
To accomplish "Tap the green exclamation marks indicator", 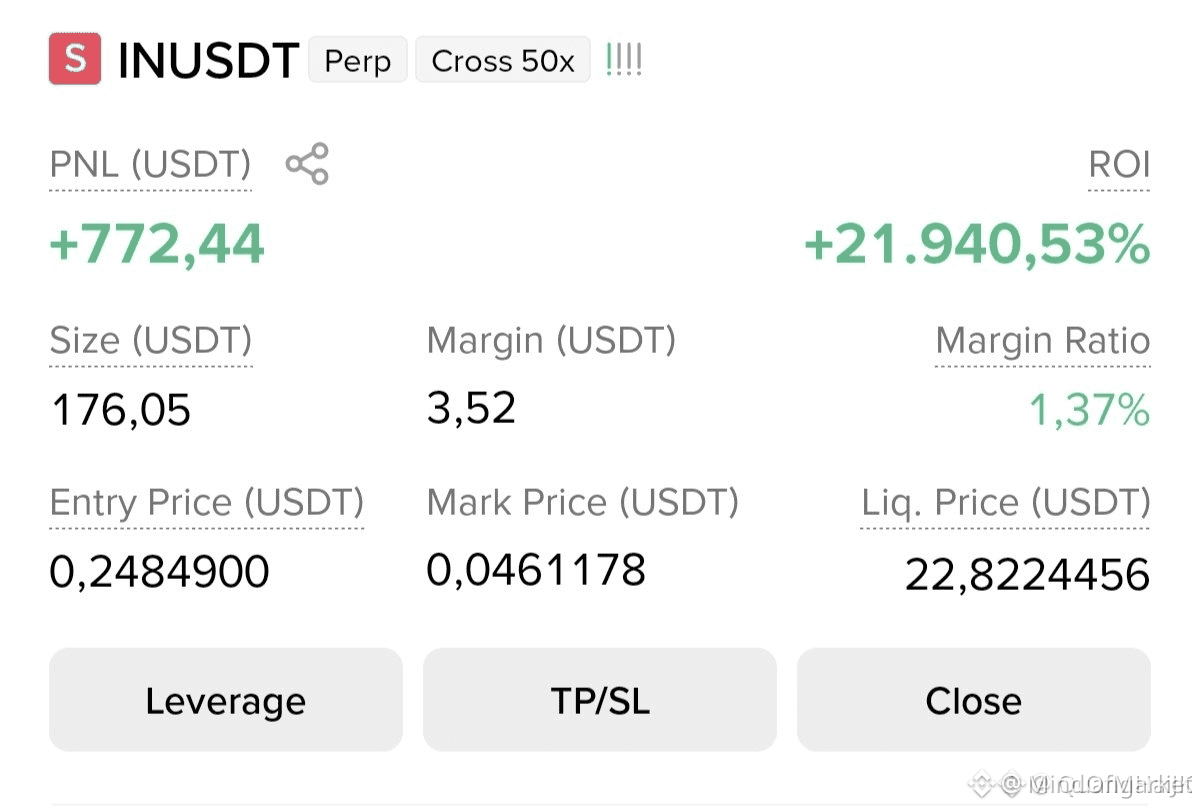I will tap(624, 61).
